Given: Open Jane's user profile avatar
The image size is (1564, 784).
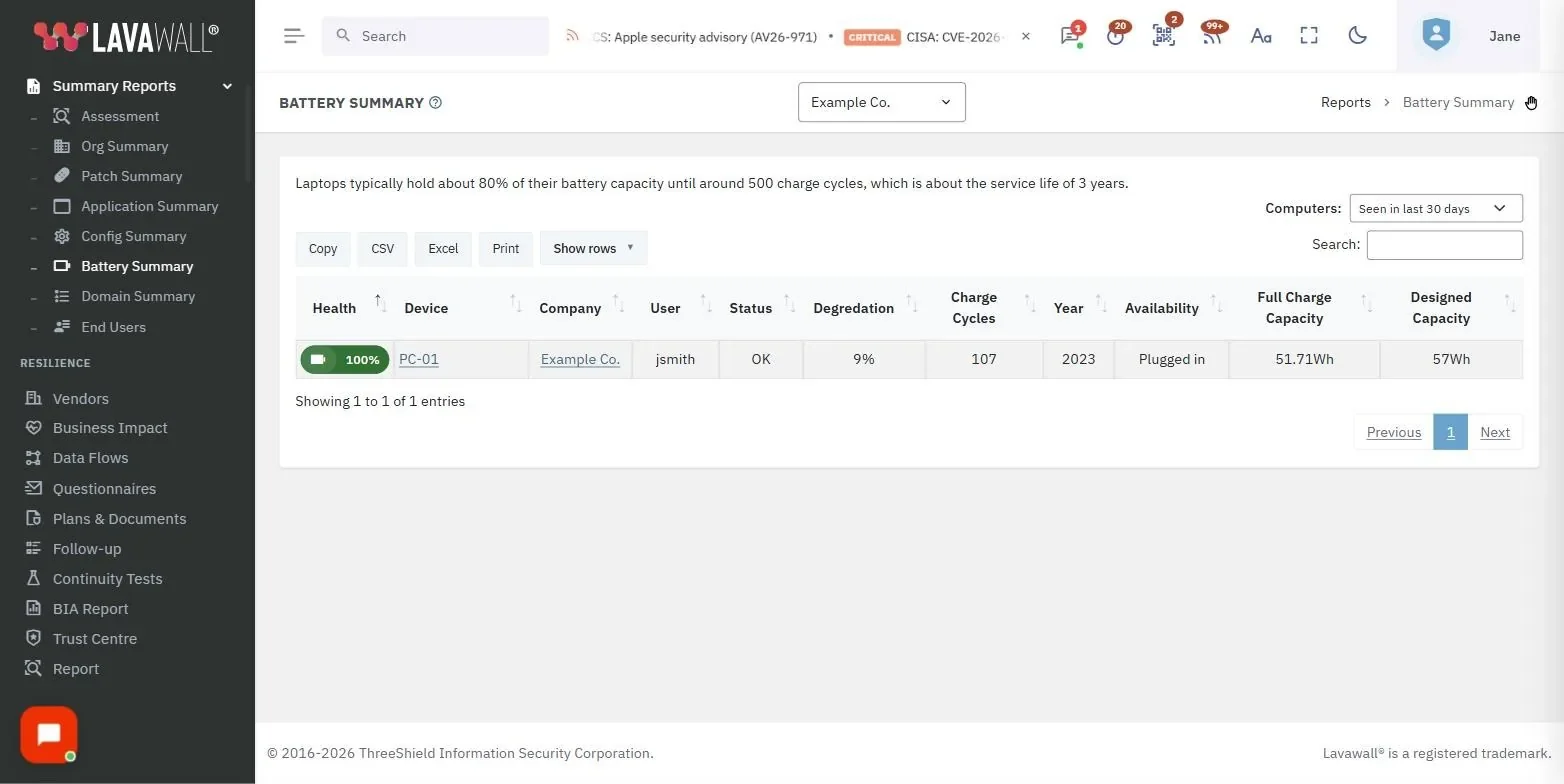Looking at the screenshot, I should (x=1436, y=36).
